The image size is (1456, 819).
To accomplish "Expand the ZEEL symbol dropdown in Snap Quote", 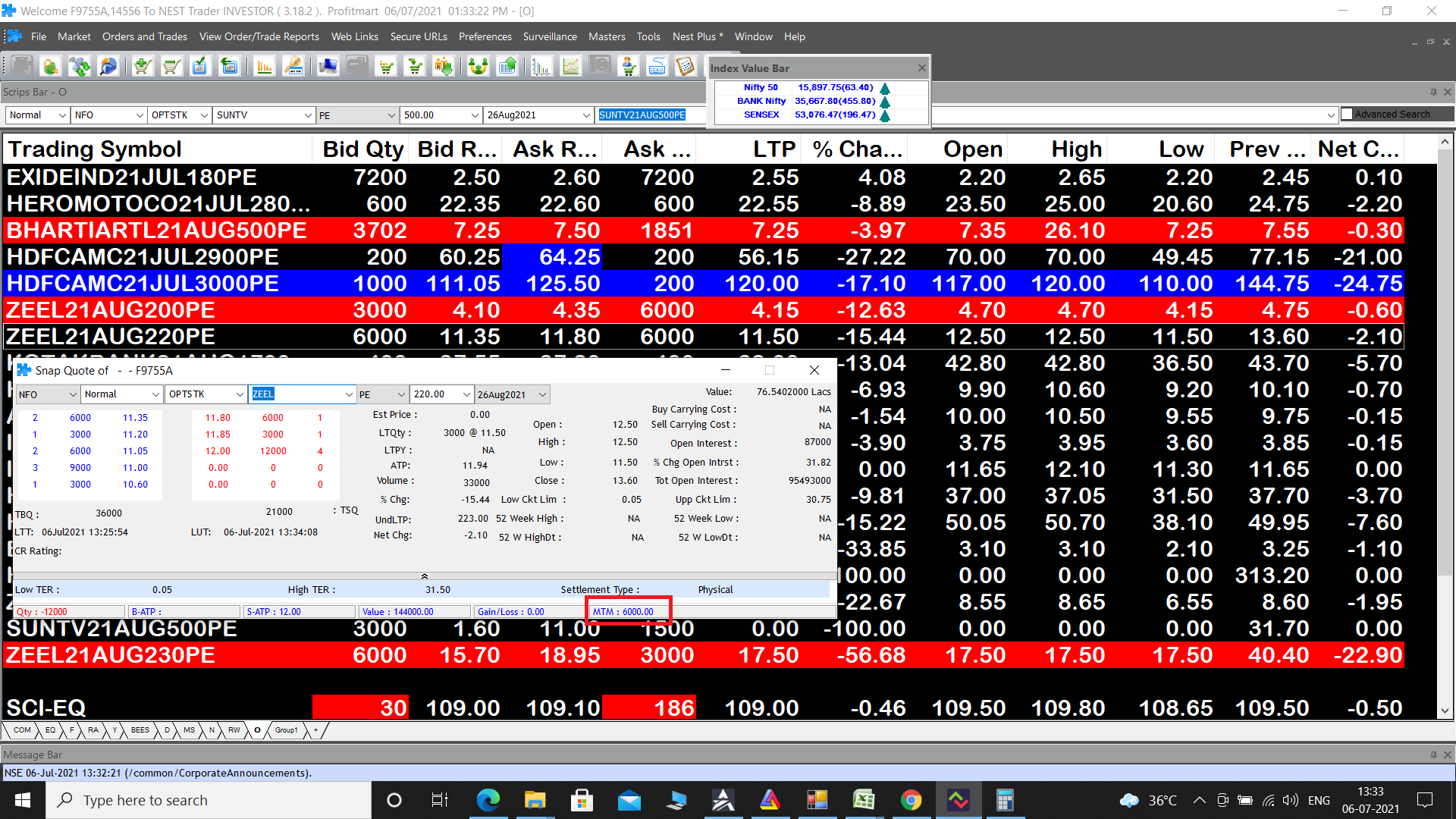I will pyautogui.click(x=349, y=394).
